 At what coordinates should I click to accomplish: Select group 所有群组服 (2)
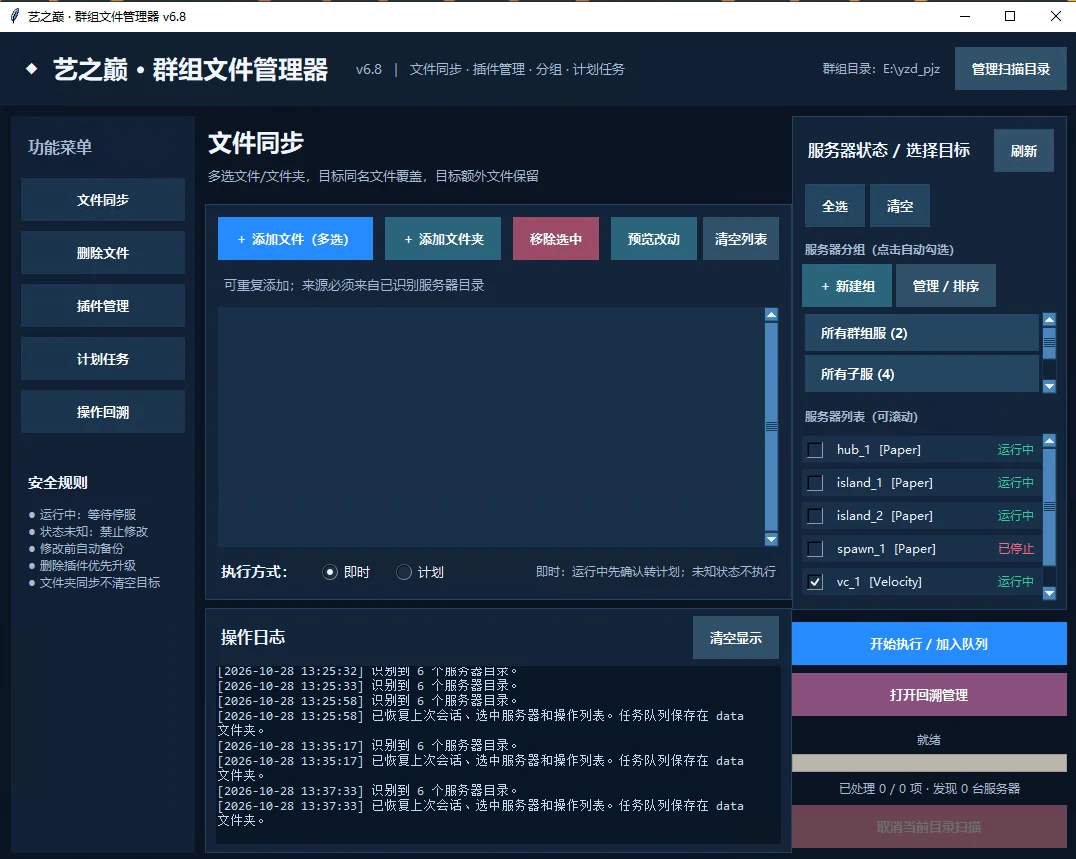tap(922, 333)
